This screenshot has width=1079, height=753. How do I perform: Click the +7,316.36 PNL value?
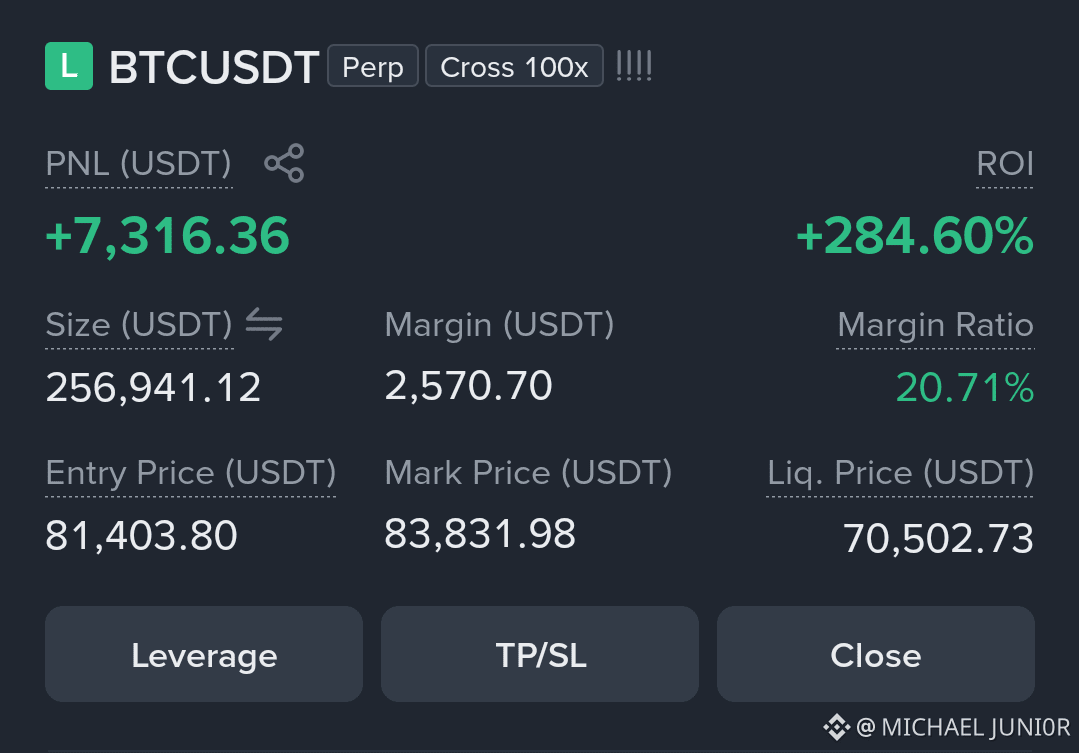(x=167, y=236)
